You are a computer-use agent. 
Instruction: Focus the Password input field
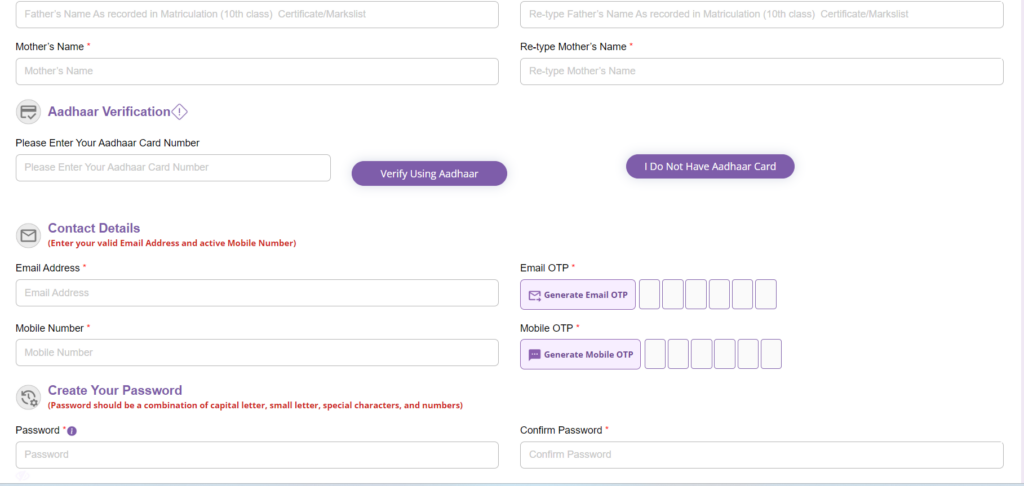point(257,455)
